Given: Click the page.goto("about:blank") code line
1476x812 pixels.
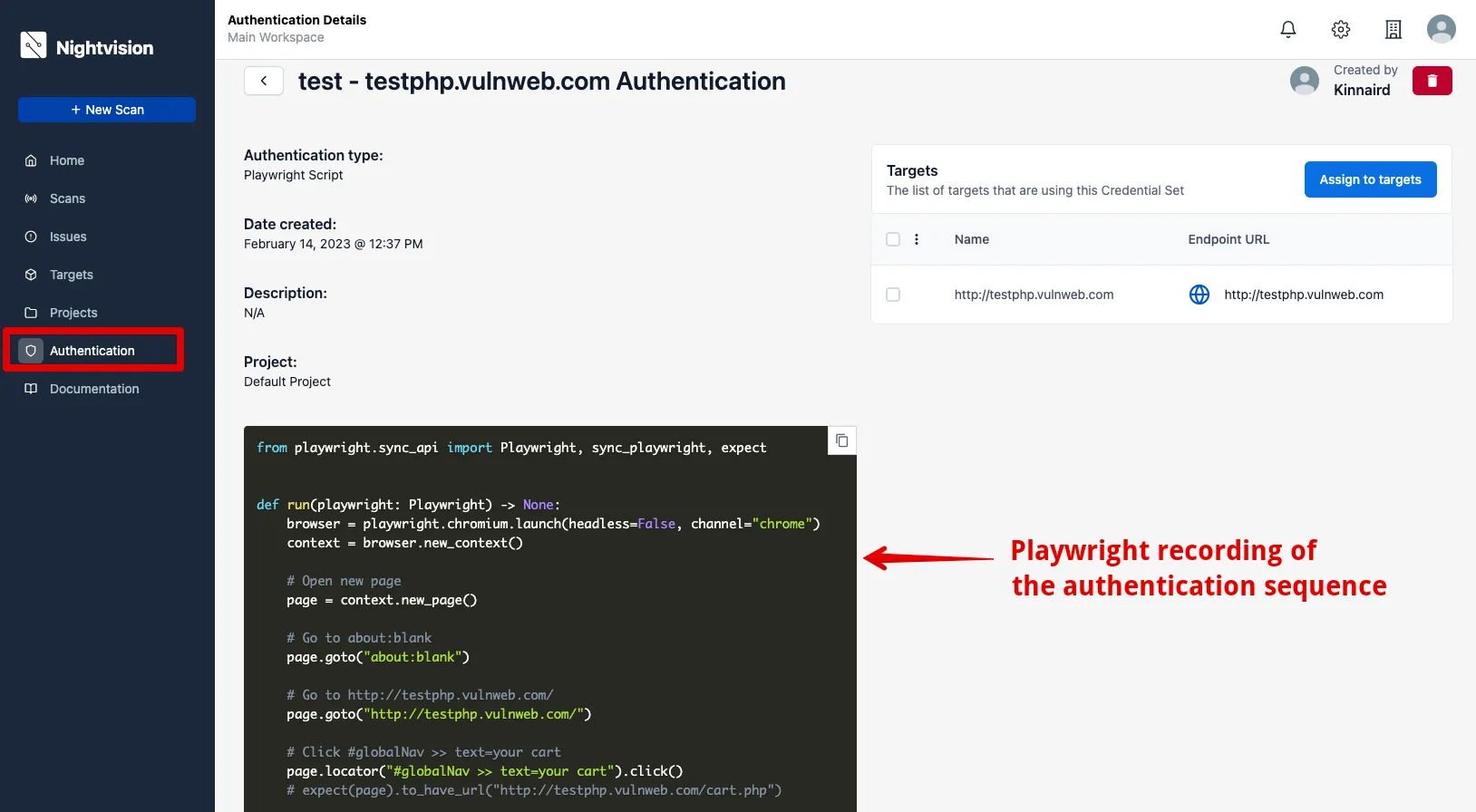Looking at the screenshot, I should [378, 657].
